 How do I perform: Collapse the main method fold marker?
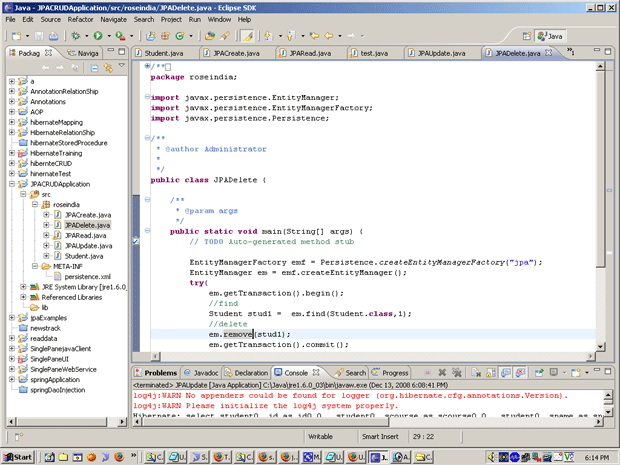(x=147, y=231)
